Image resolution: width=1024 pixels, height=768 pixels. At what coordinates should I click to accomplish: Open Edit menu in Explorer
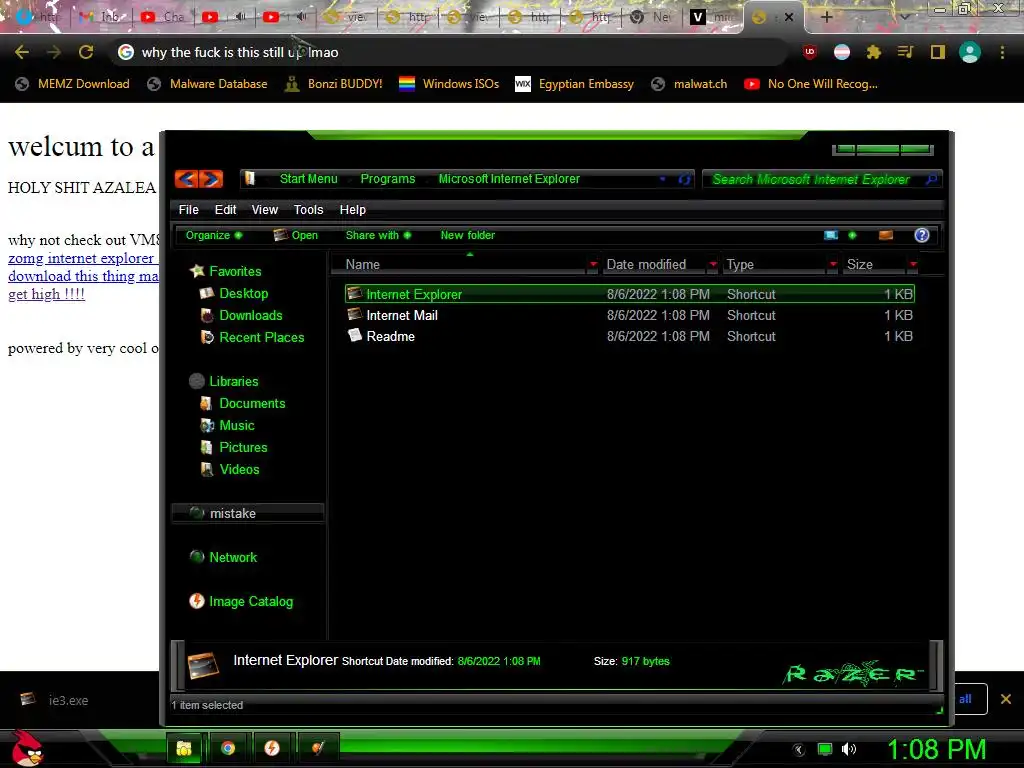(x=225, y=210)
